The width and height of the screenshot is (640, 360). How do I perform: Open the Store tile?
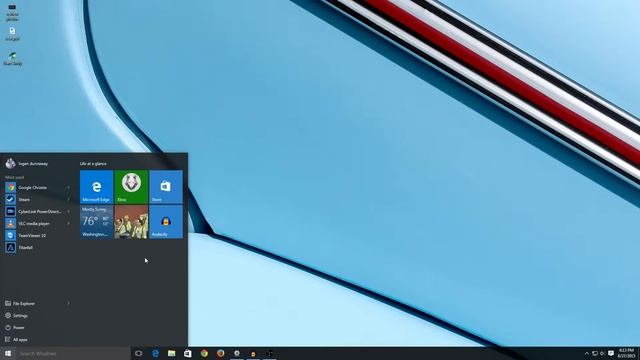point(166,187)
